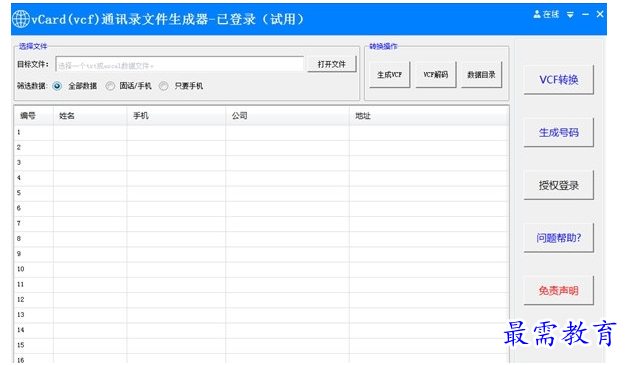Select table row numbered 3

point(261,163)
